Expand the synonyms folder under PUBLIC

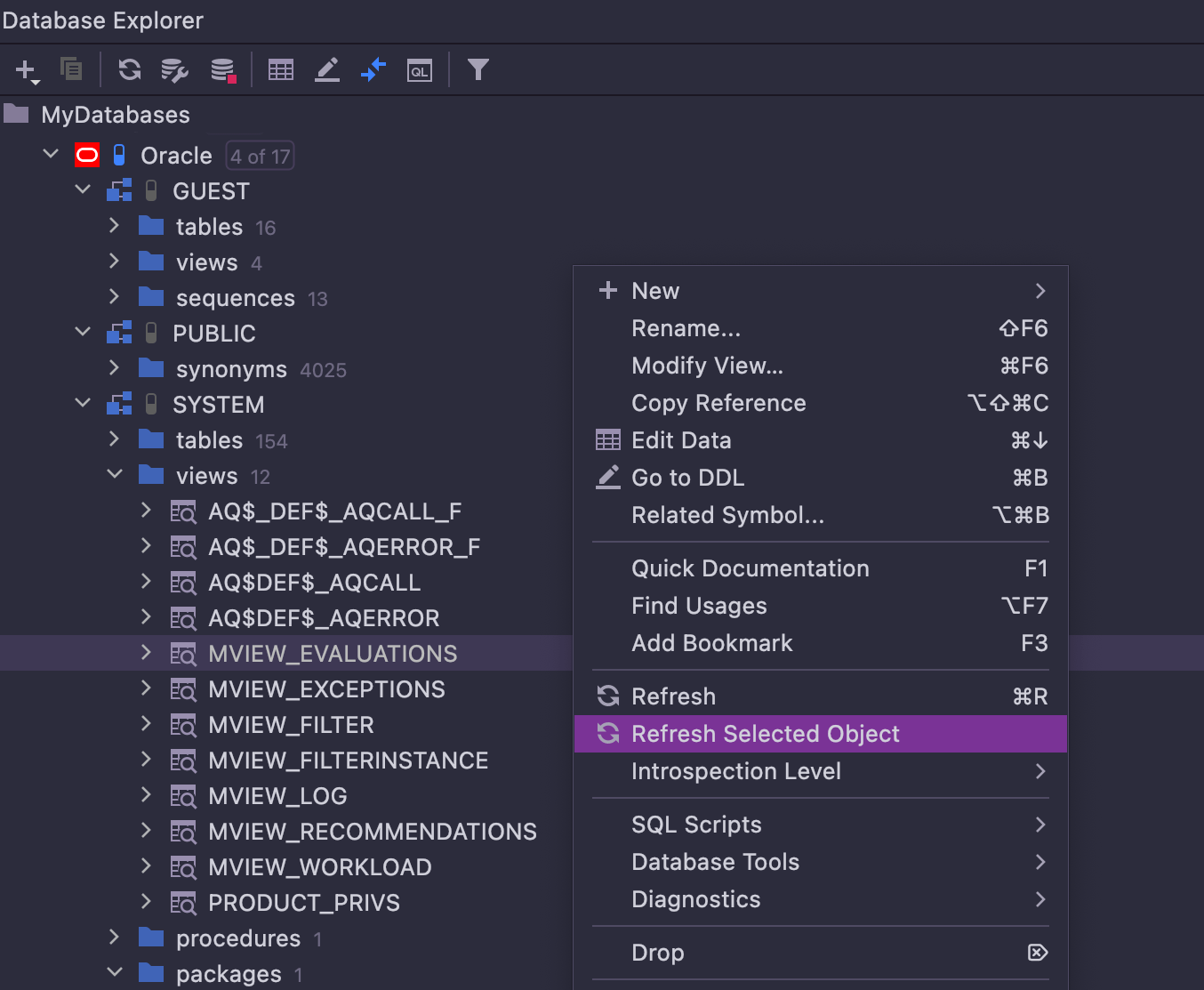point(114,367)
